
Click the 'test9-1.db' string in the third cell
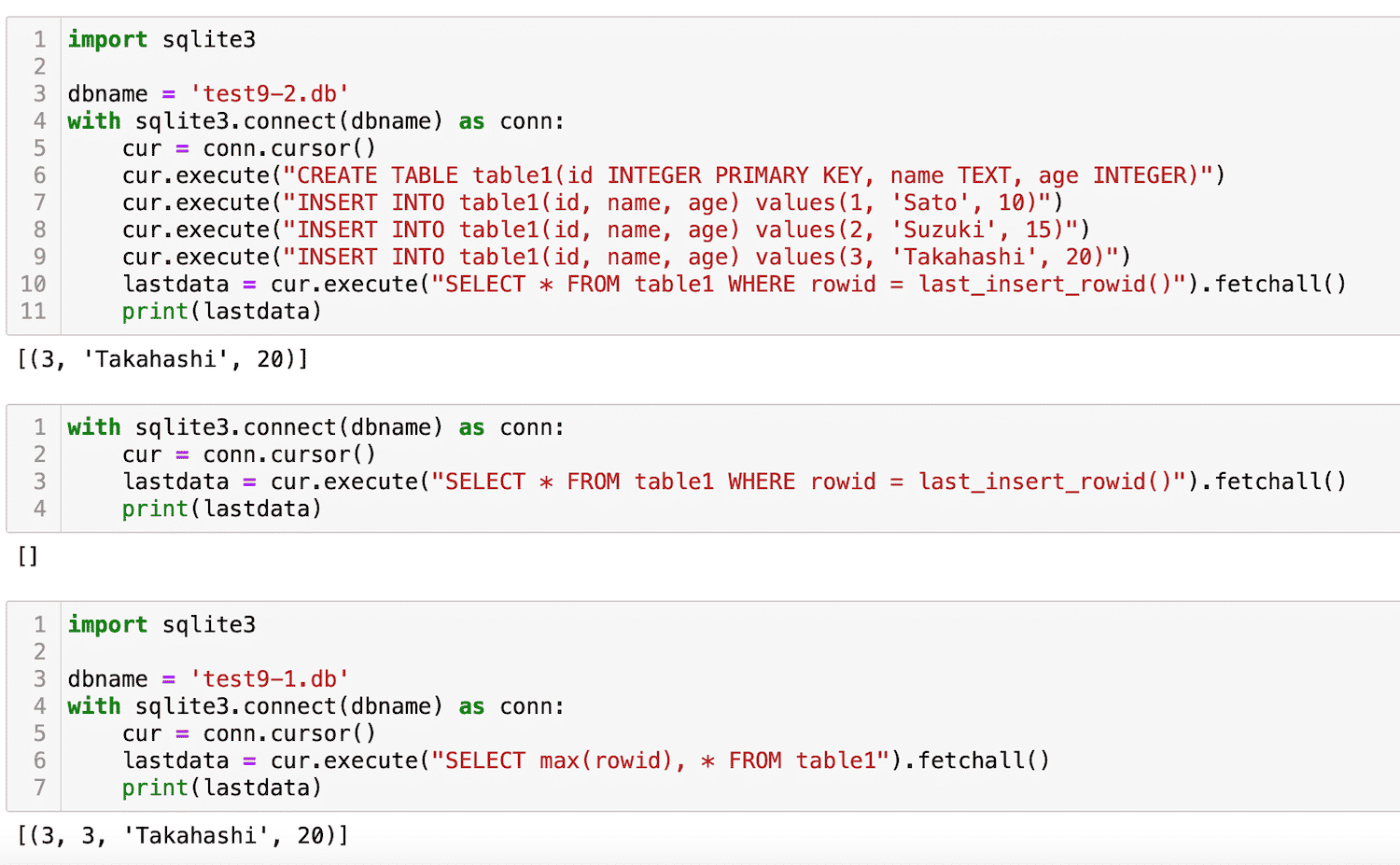coord(269,678)
